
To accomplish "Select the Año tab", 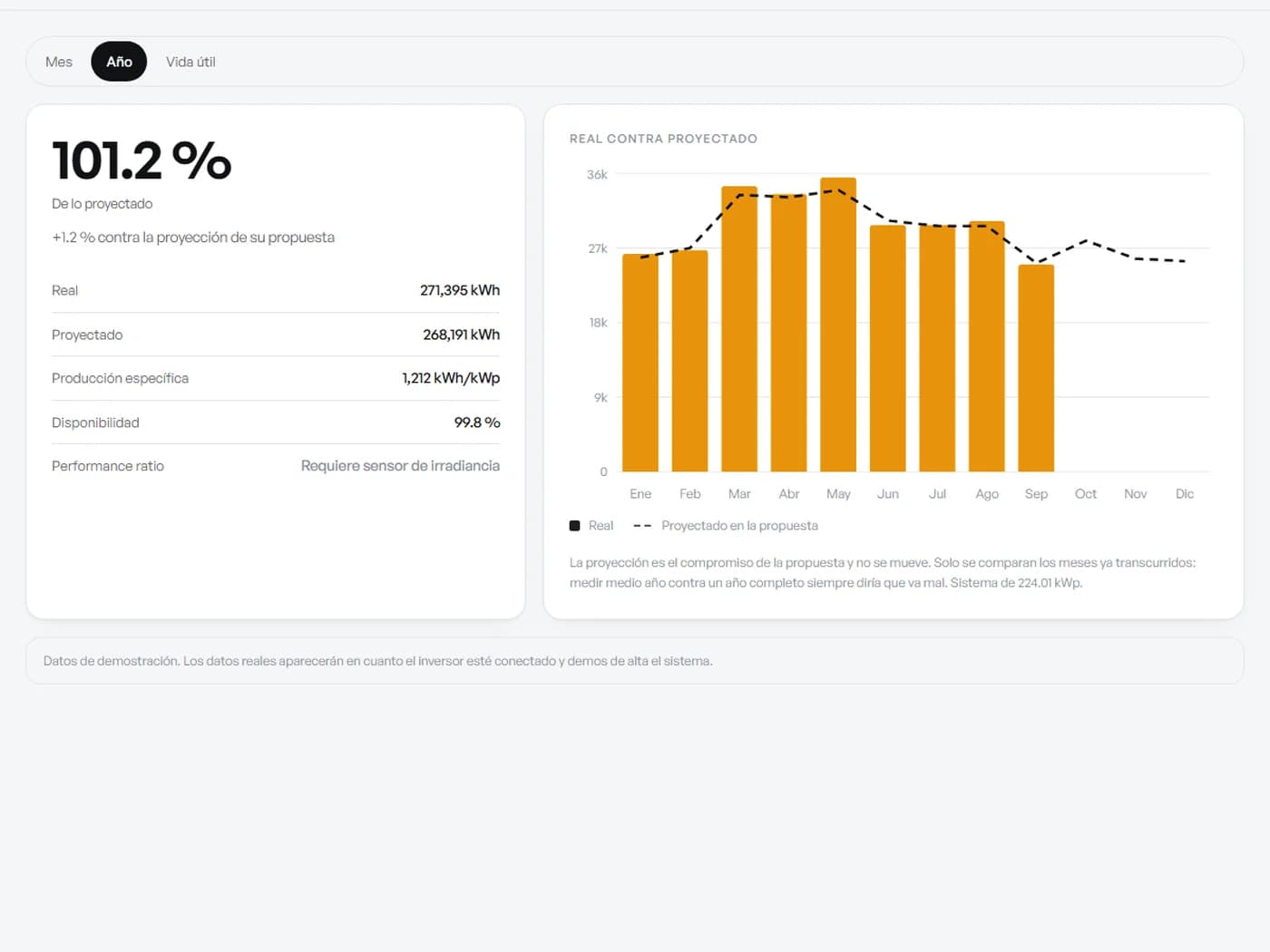I will [x=119, y=62].
